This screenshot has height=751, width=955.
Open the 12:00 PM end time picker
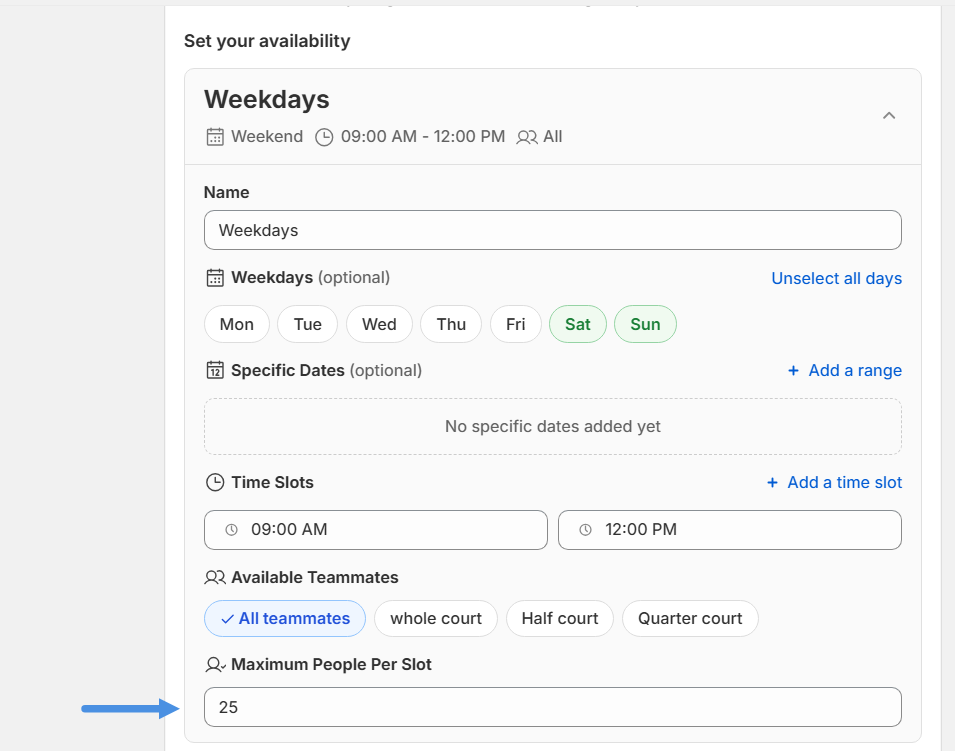(x=729, y=530)
